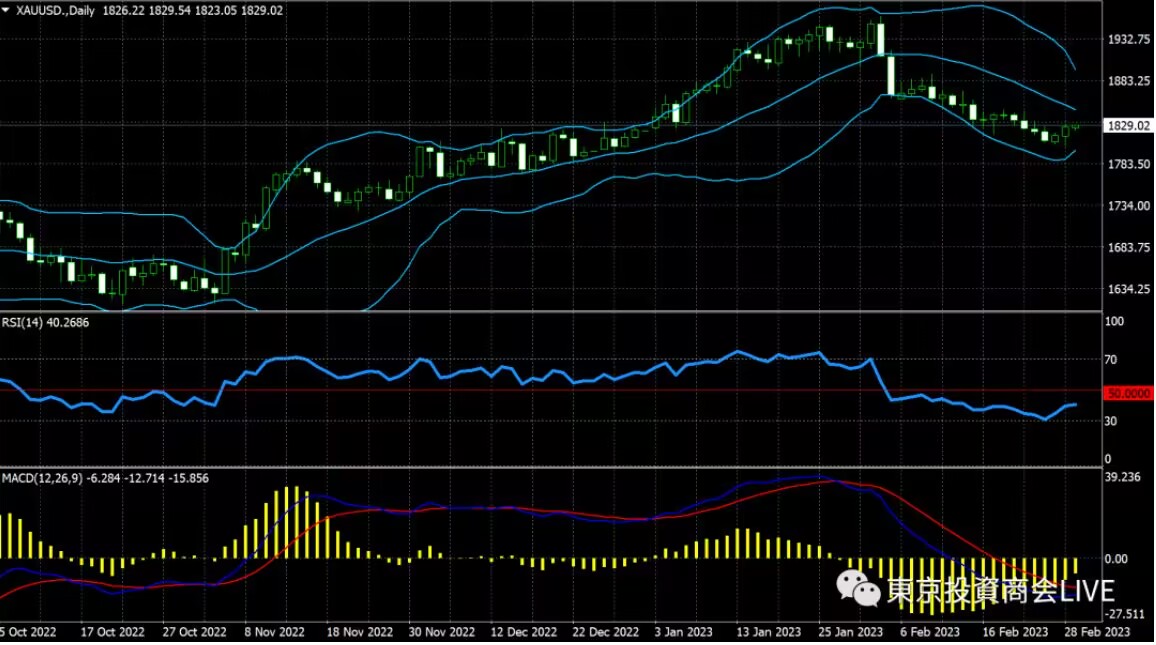The width and height of the screenshot is (1156, 645).
Task: Click the MACD scale value 39.236
Action: pyautogui.click(x=1123, y=478)
